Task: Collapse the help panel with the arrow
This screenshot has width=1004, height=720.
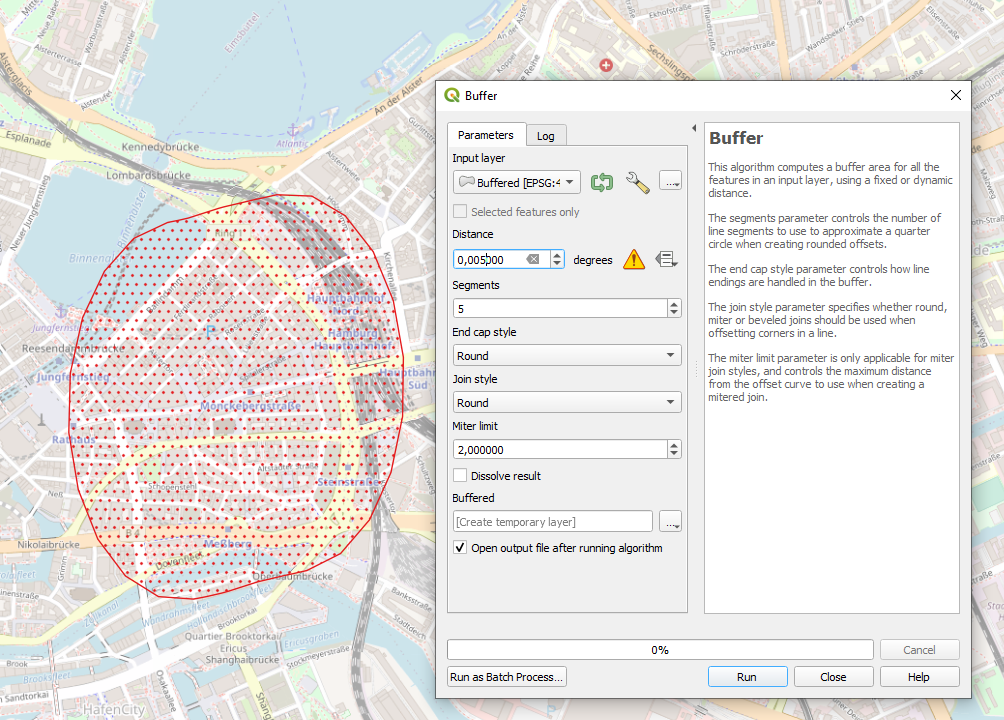Action: click(x=694, y=128)
